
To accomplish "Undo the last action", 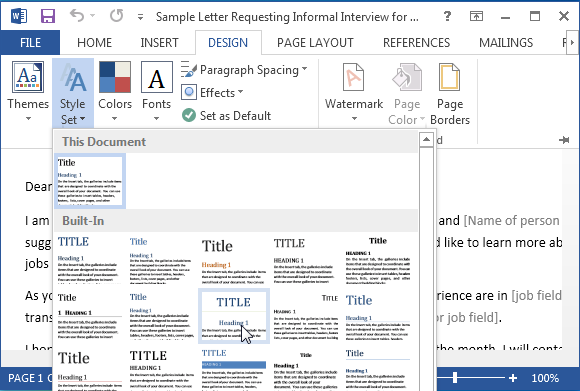I will click(x=77, y=16).
